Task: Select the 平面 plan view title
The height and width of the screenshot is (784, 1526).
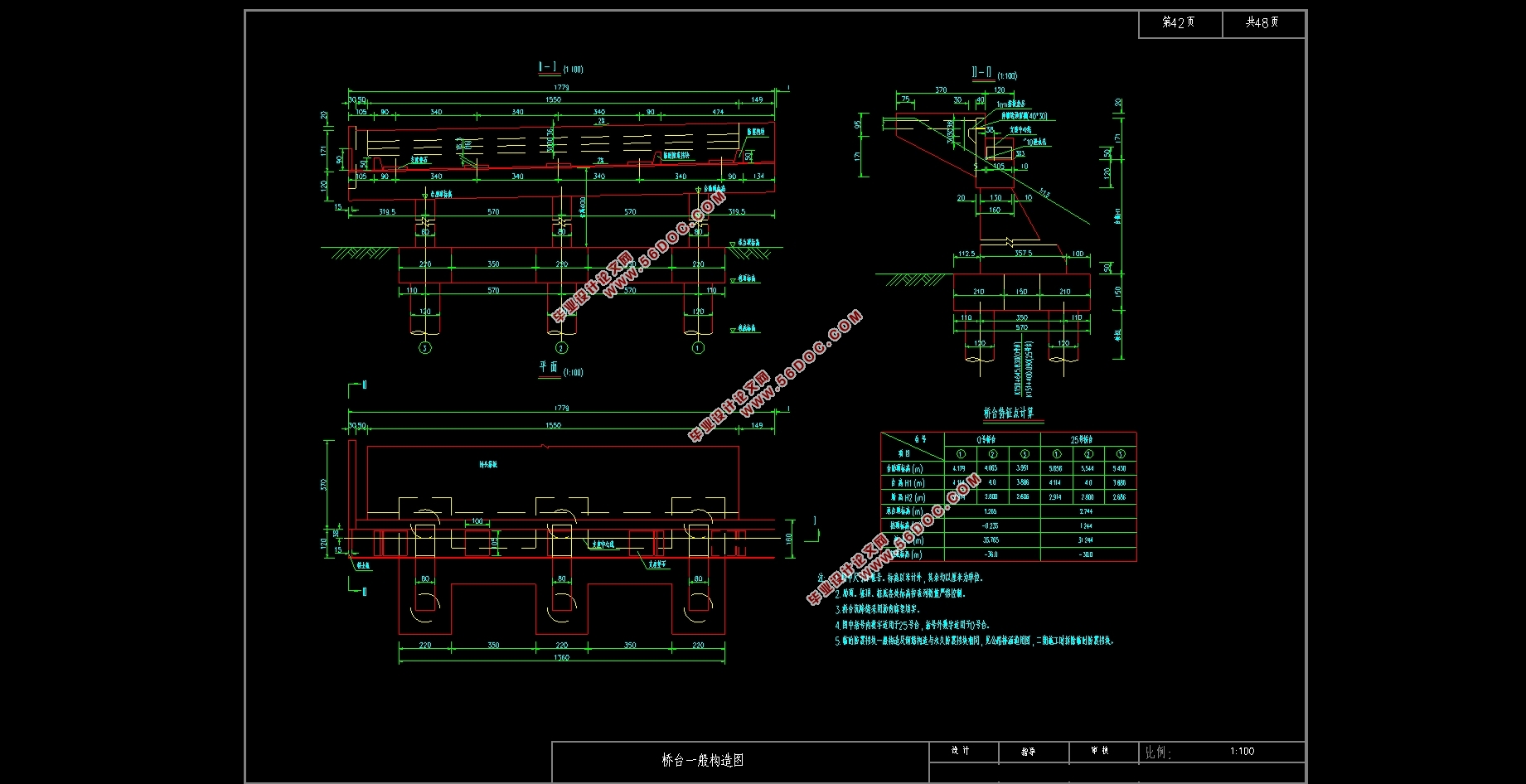Action: [x=549, y=367]
